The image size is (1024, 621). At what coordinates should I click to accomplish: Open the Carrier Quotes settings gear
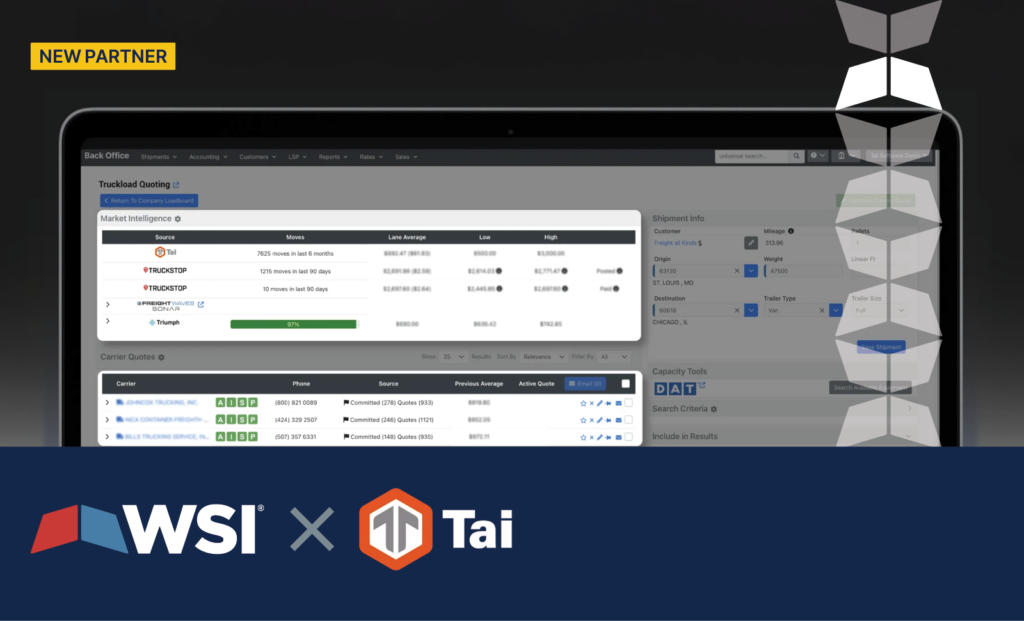(x=161, y=358)
